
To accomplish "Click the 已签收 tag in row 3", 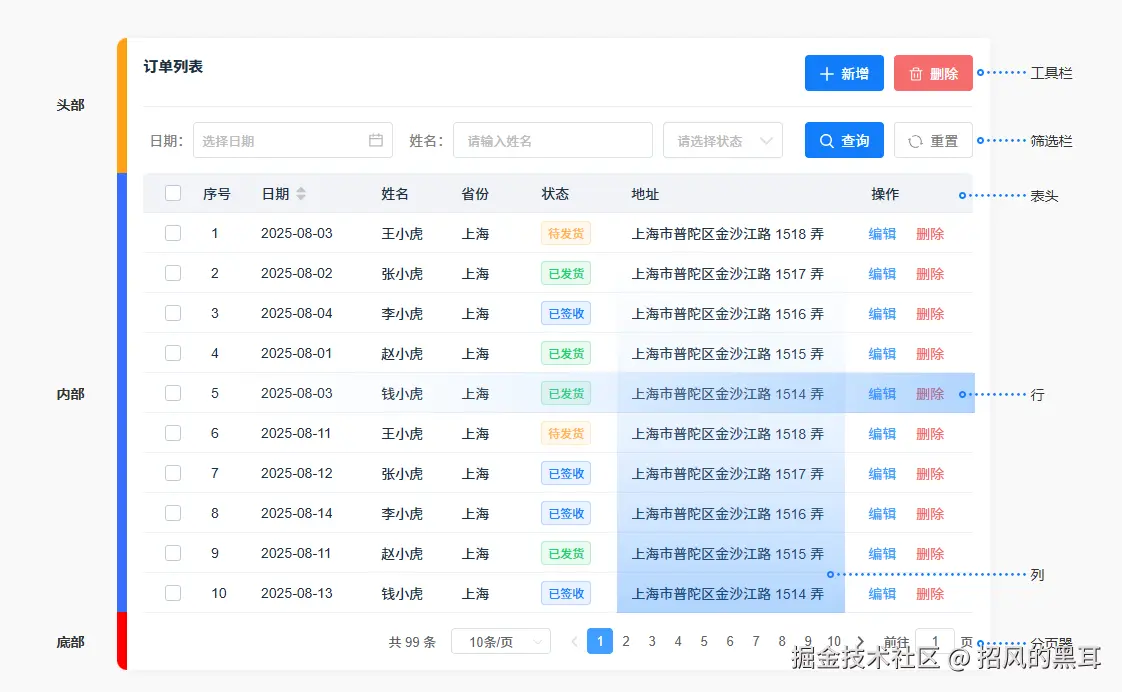I will [x=566, y=313].
